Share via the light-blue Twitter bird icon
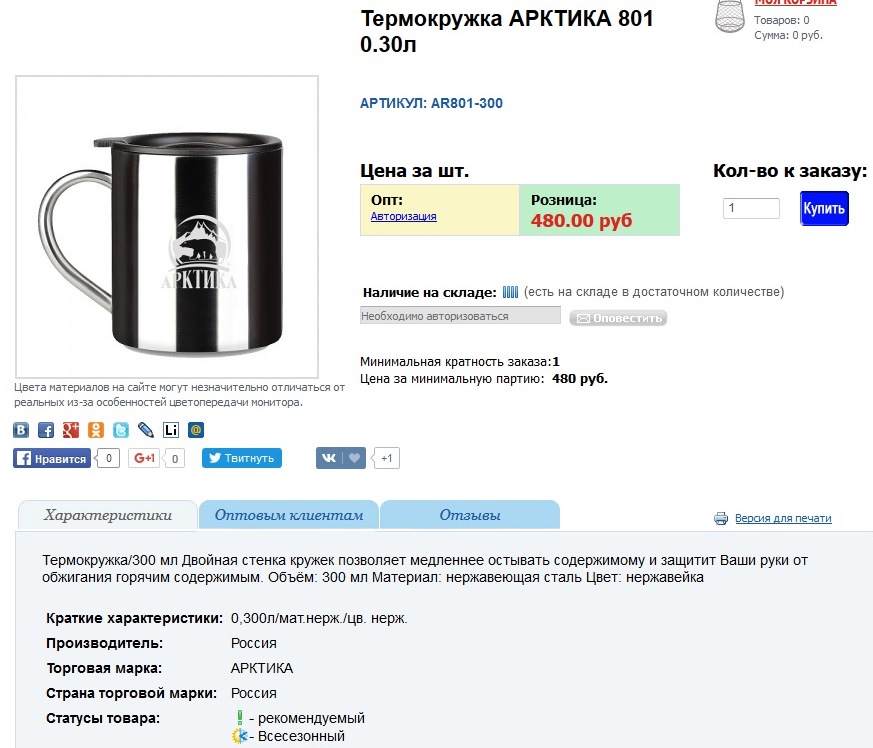873x748 pixels. click(121, 430)
